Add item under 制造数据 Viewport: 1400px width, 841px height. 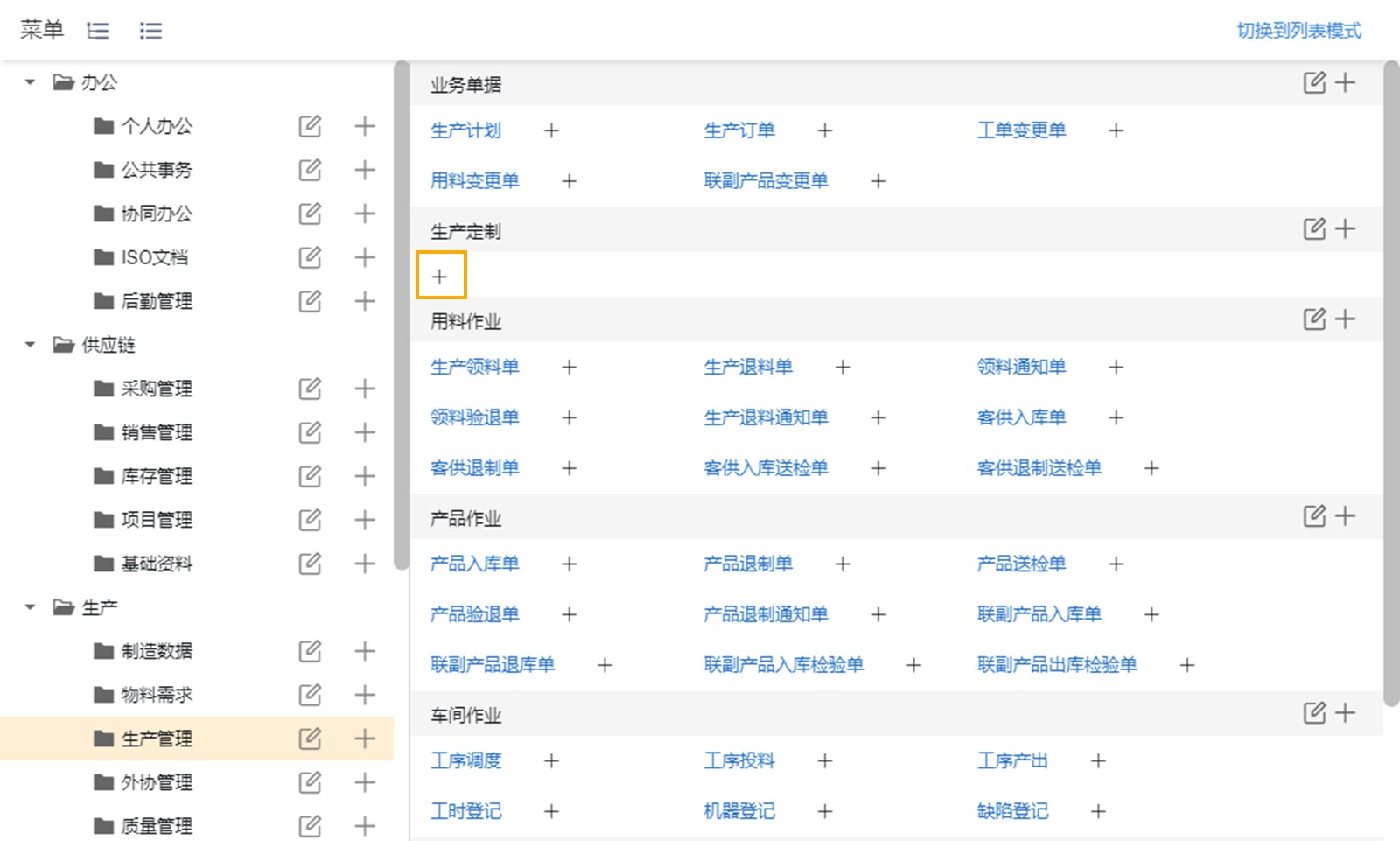[365, 651]
